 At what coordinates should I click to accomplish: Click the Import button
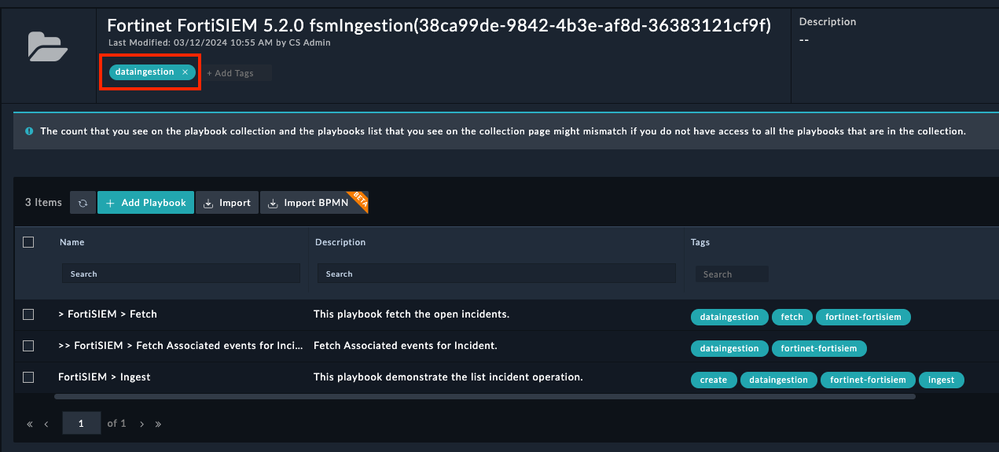(x=227, y=203)
